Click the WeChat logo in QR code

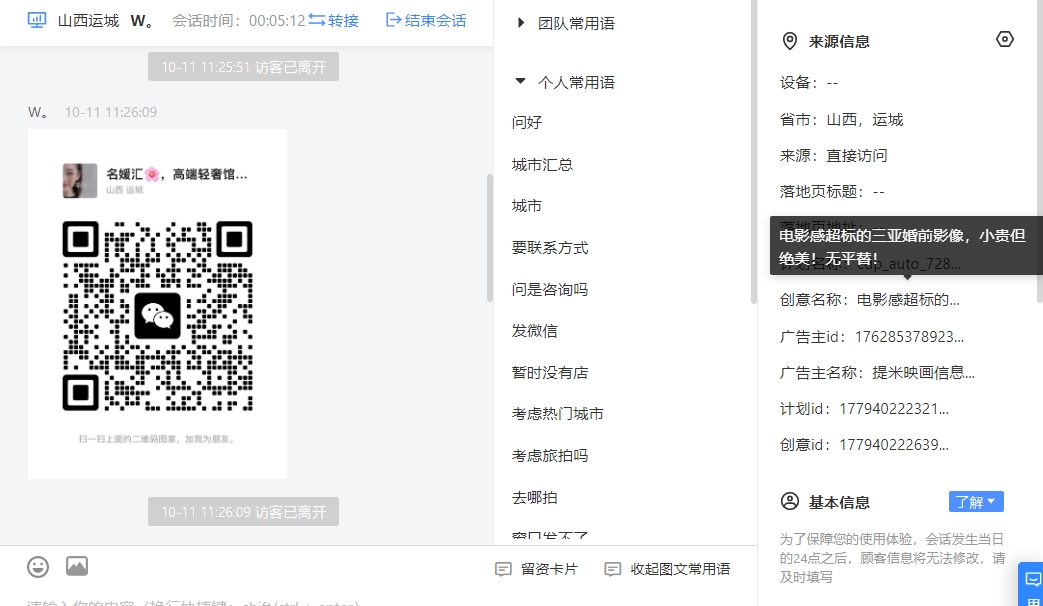coord(158,316)
